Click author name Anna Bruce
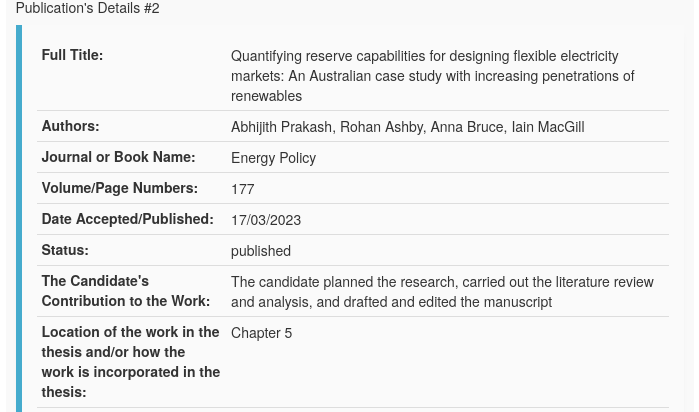The width and height of the screenshot is (699, 412). coord(466,128)
